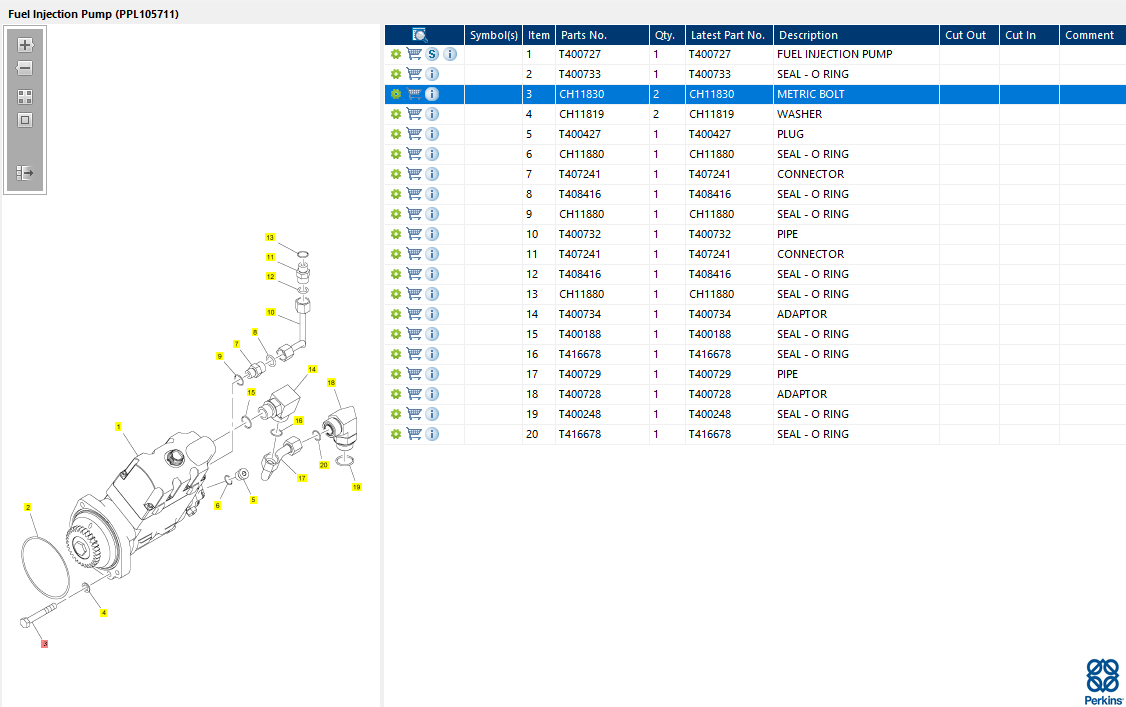Screen dimensions: 1126x707
Task: Click the METRIC BOLT description cell
Action: tap(856, 94)
